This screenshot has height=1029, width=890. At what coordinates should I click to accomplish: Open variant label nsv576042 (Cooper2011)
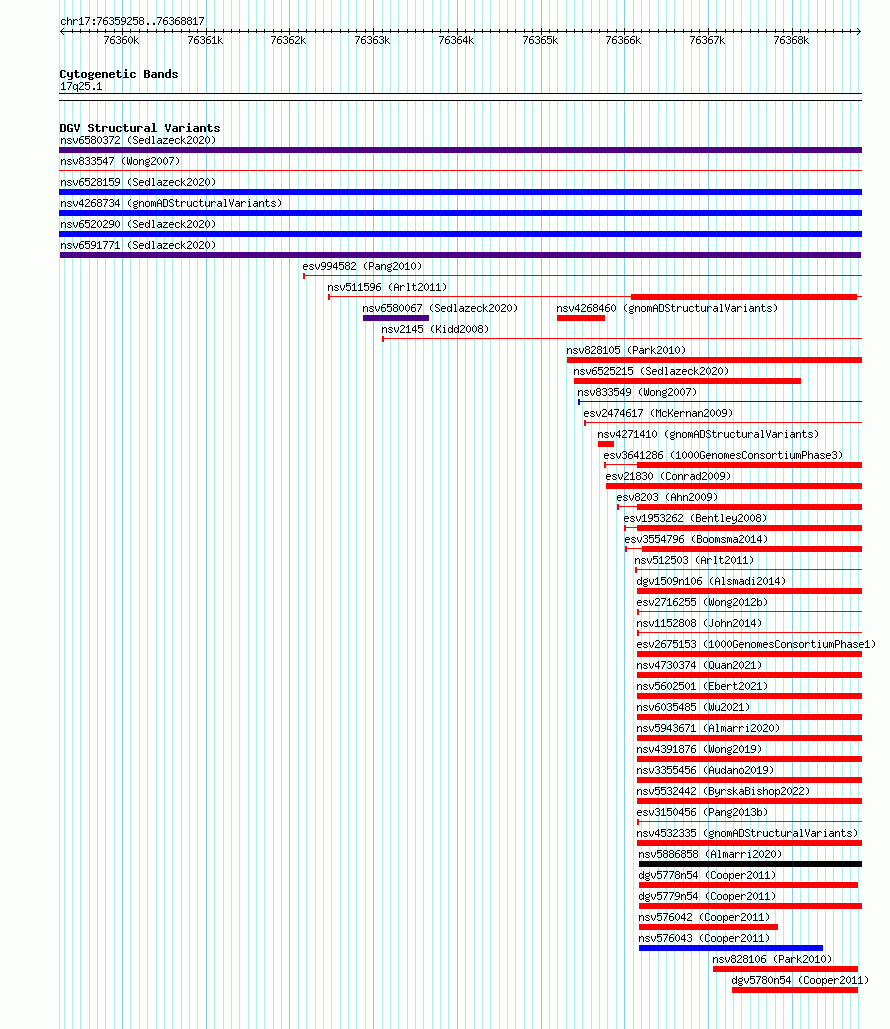click(x=704, y=917)
